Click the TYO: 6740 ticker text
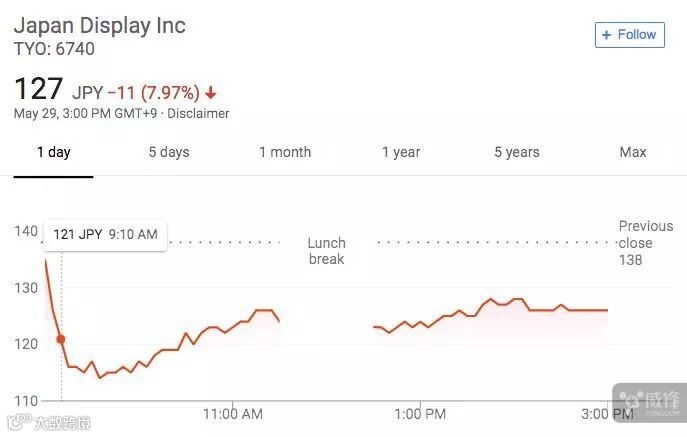This screenshot has height=437, width=687. (x=54, y=48)
